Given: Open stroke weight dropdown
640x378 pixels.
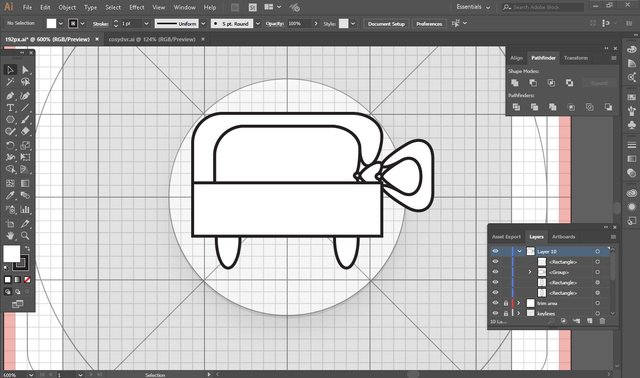Looking at the screenshot, I should [x=146, y=24].
